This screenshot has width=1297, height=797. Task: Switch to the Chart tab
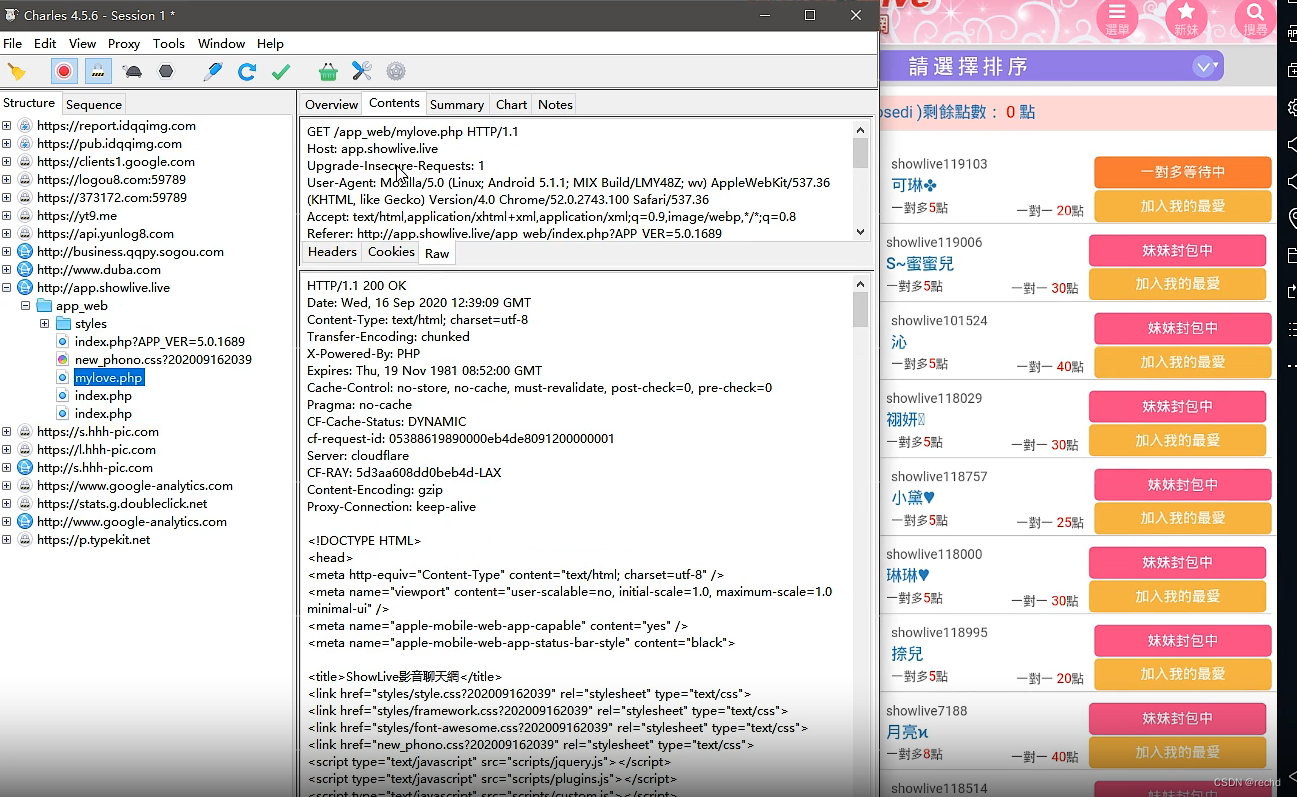click(x=511, y=104)
